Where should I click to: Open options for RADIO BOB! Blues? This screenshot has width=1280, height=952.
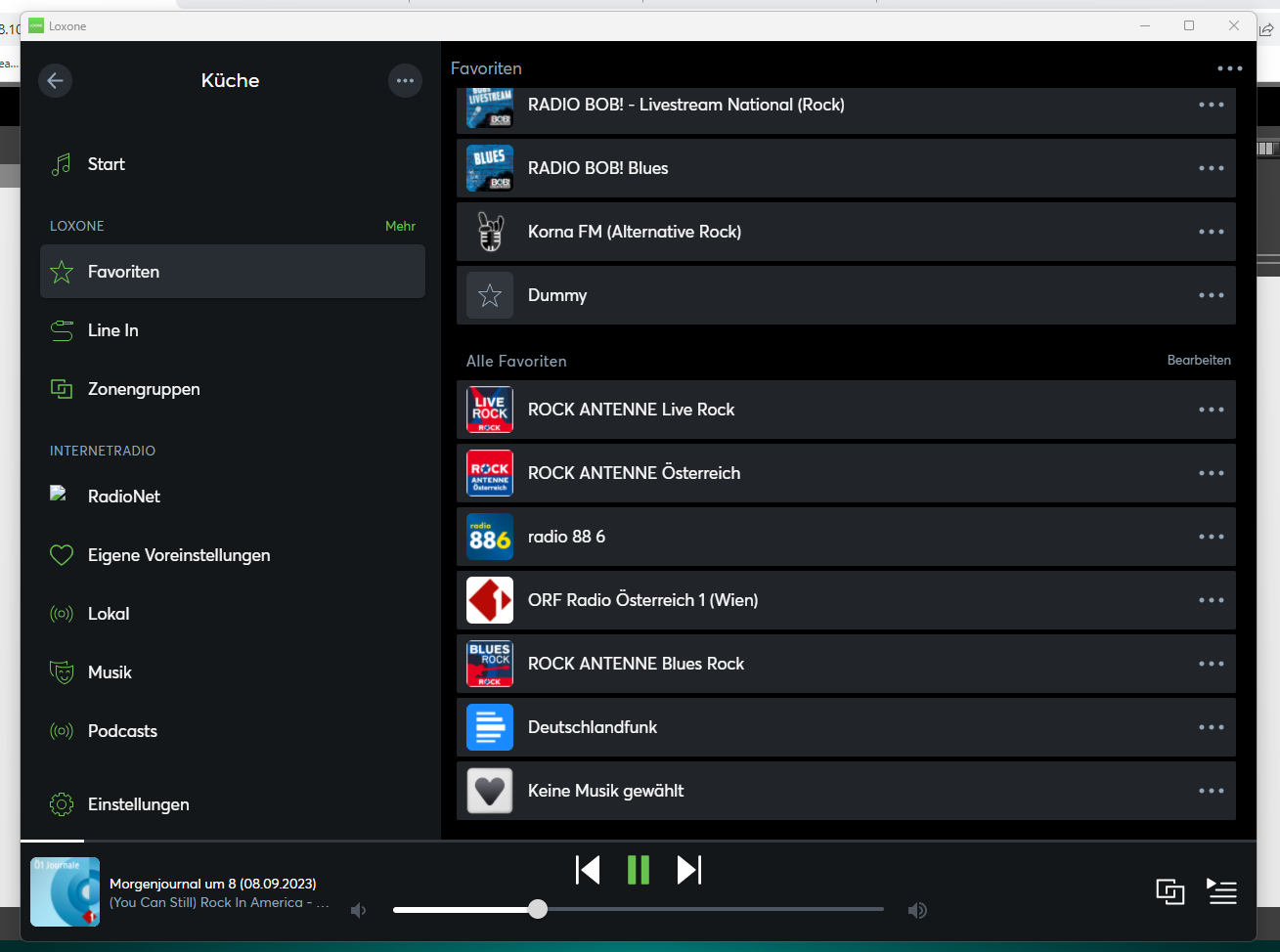tap(1212, 168)
